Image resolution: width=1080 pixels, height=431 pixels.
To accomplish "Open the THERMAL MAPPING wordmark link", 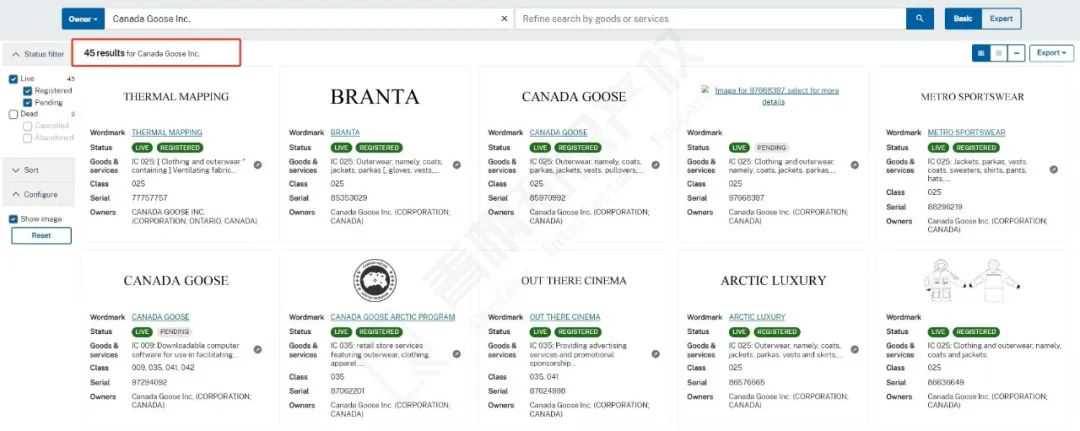I will [167, 132].
